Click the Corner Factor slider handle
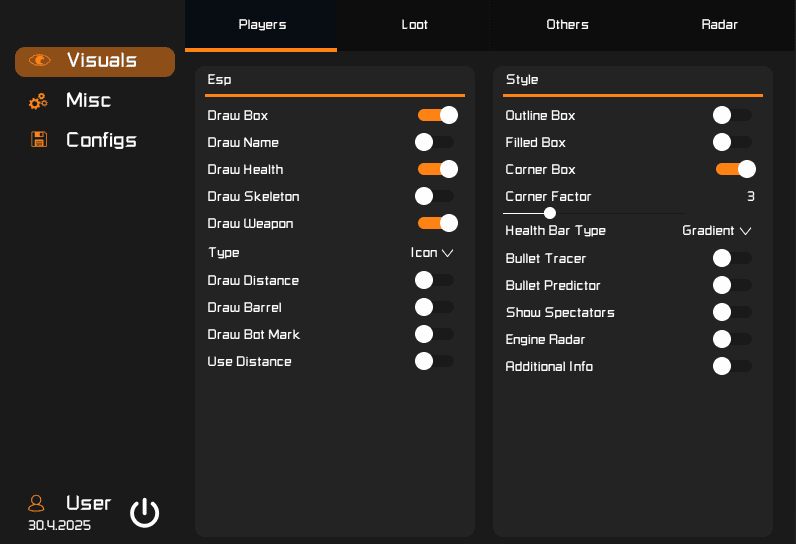796x544 pixels. coord(550,213)
